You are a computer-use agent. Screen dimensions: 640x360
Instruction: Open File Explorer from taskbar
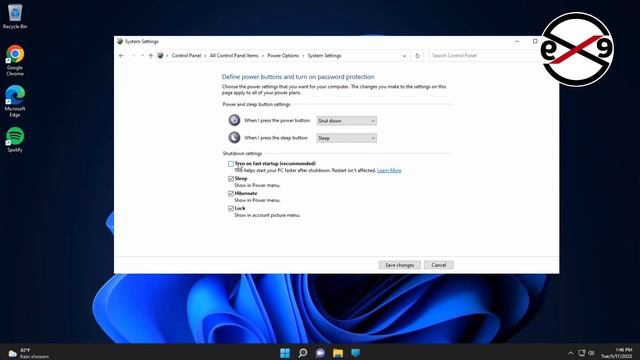coord(338,353)
